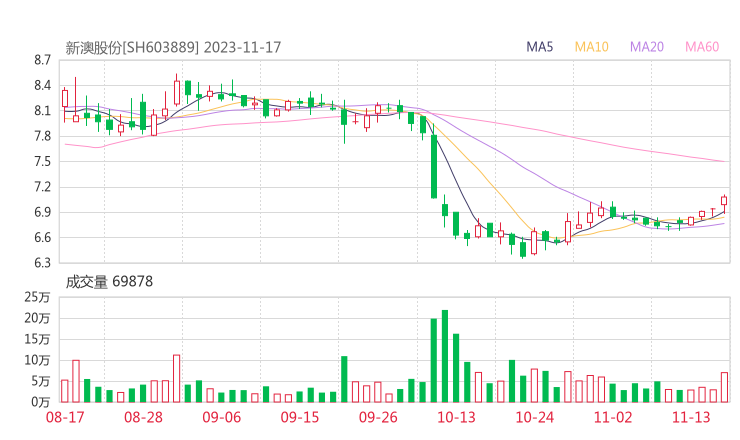Click the 09-06 date axis label
740x440 pixels.
(x=221, y=417)
